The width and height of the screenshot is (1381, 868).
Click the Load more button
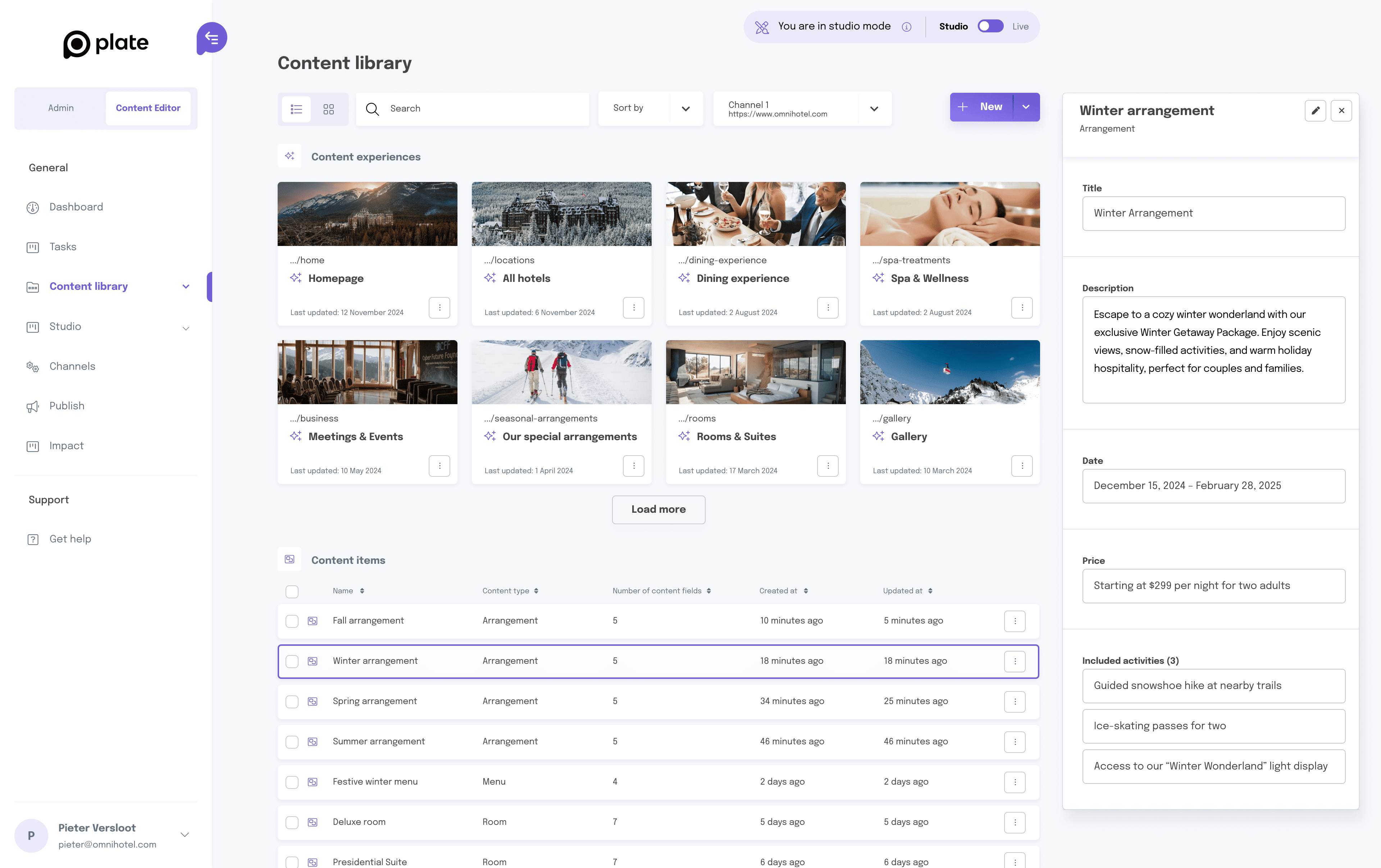(658, 509)
